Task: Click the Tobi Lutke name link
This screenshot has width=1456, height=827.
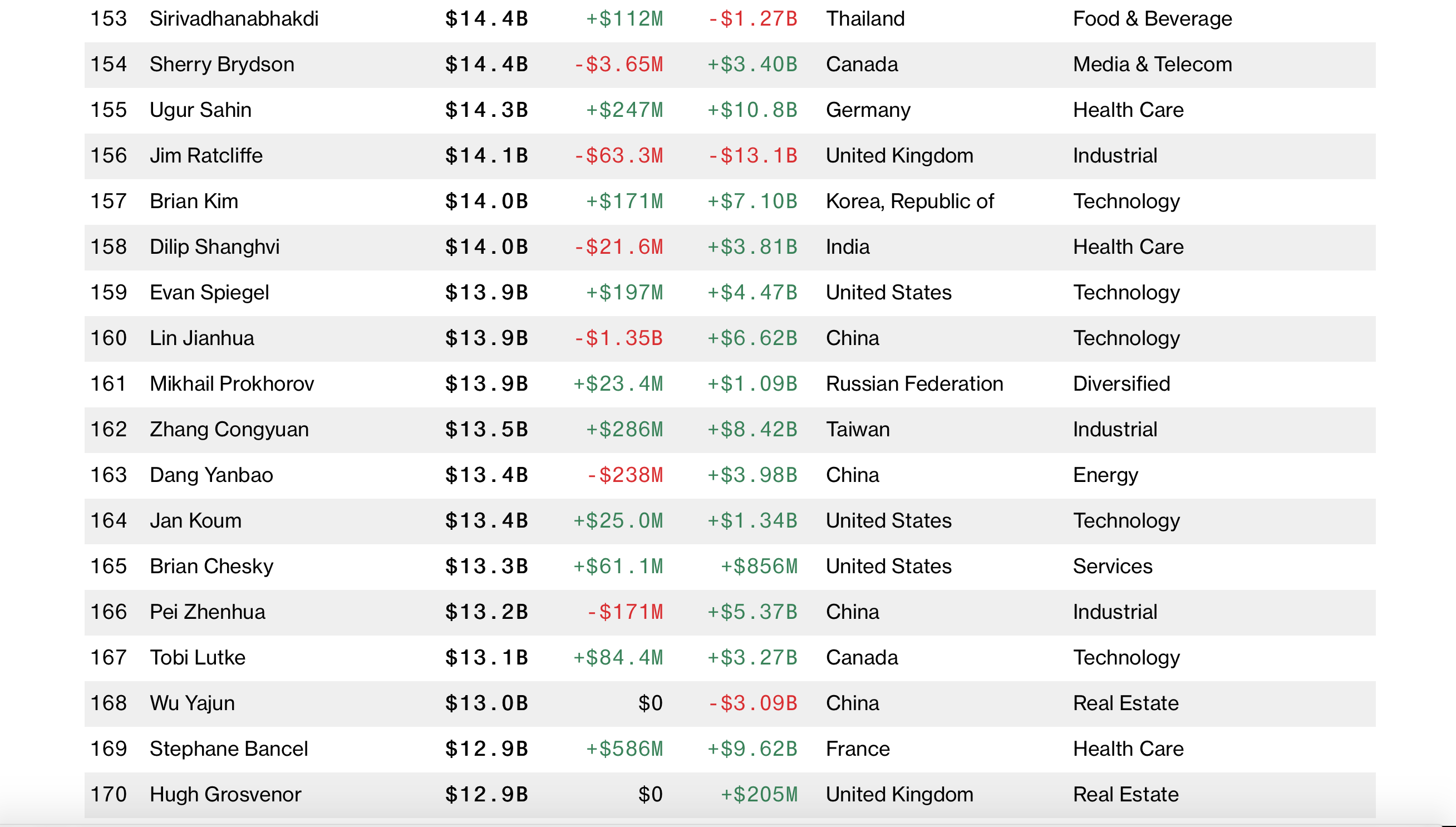Action: [197, 658]
